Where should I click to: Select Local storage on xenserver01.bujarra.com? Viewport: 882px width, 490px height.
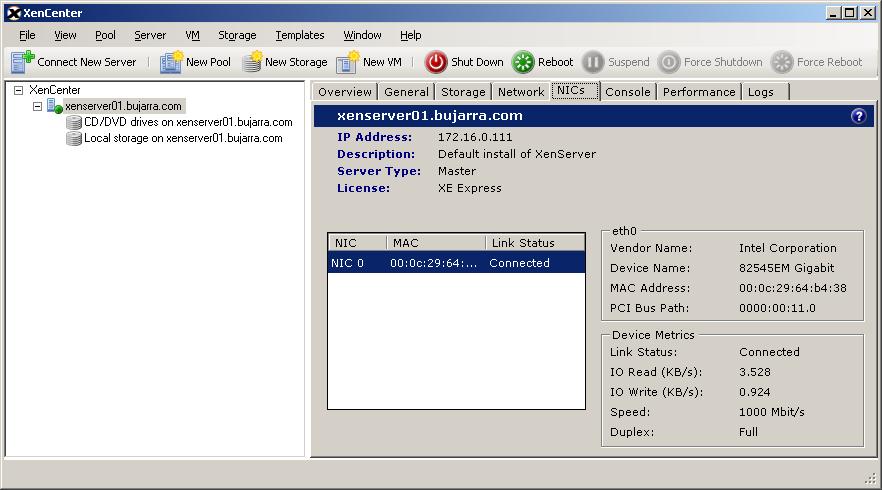[183, 138]
